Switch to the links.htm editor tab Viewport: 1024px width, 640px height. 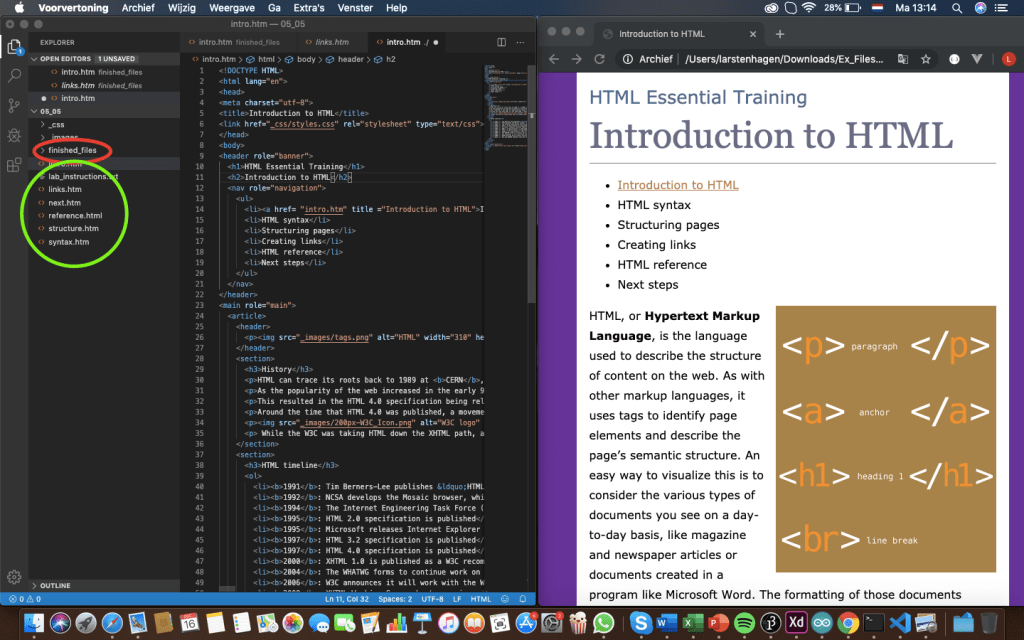tap(331, 43)
